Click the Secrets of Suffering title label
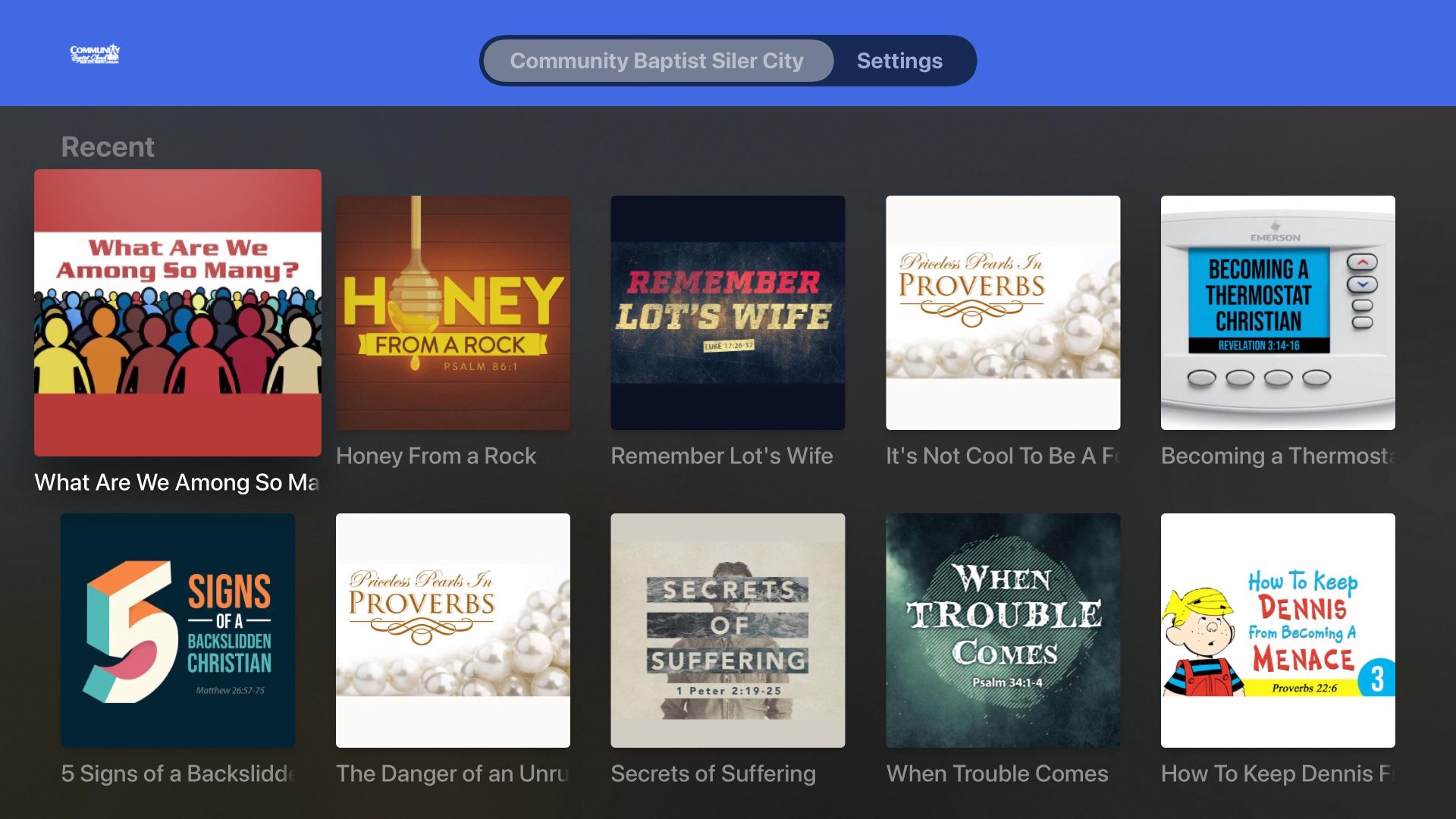Screen dimensions: 1456x819 (x=714, y=773)
